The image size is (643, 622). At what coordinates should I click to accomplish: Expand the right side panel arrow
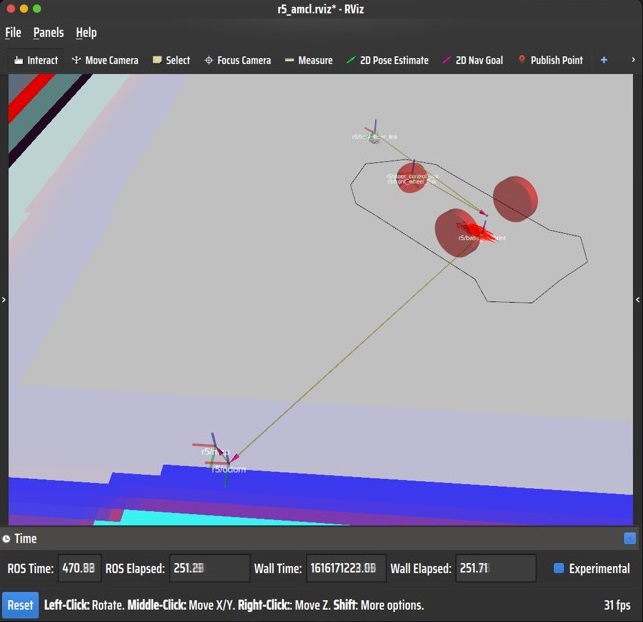[x=638, y=299]
